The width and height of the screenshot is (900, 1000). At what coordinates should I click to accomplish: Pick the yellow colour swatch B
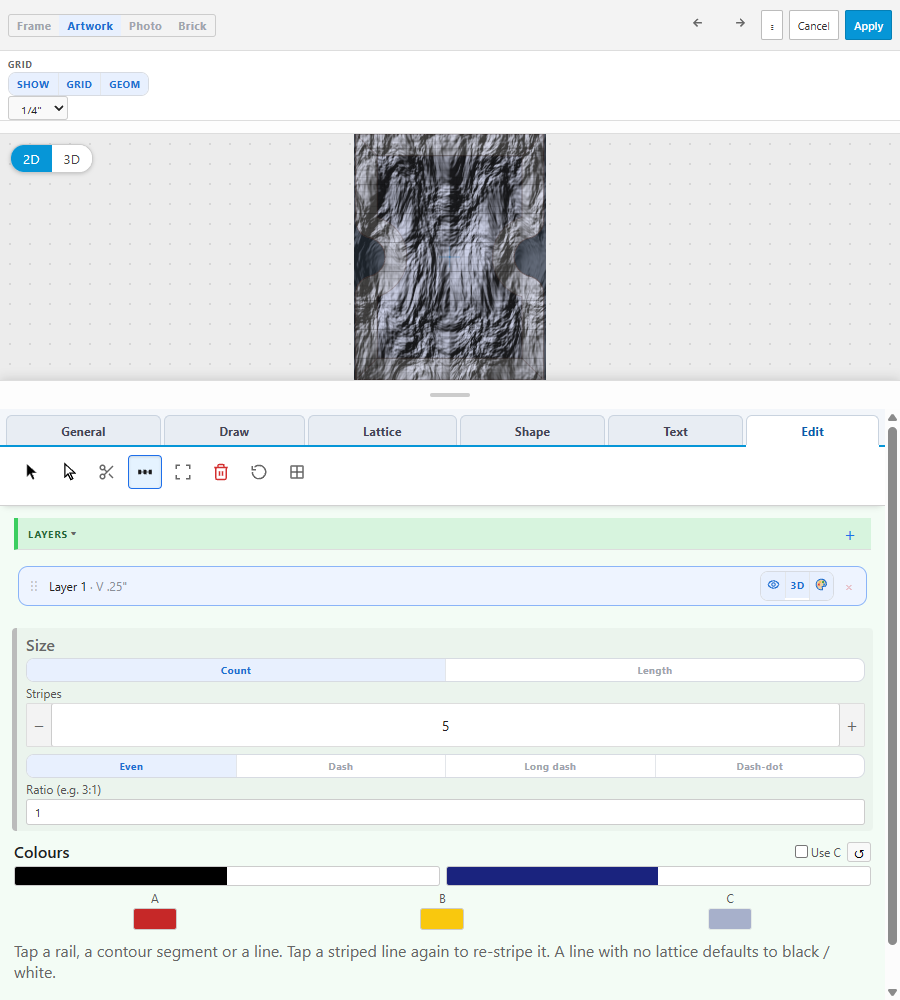[441, 919]
